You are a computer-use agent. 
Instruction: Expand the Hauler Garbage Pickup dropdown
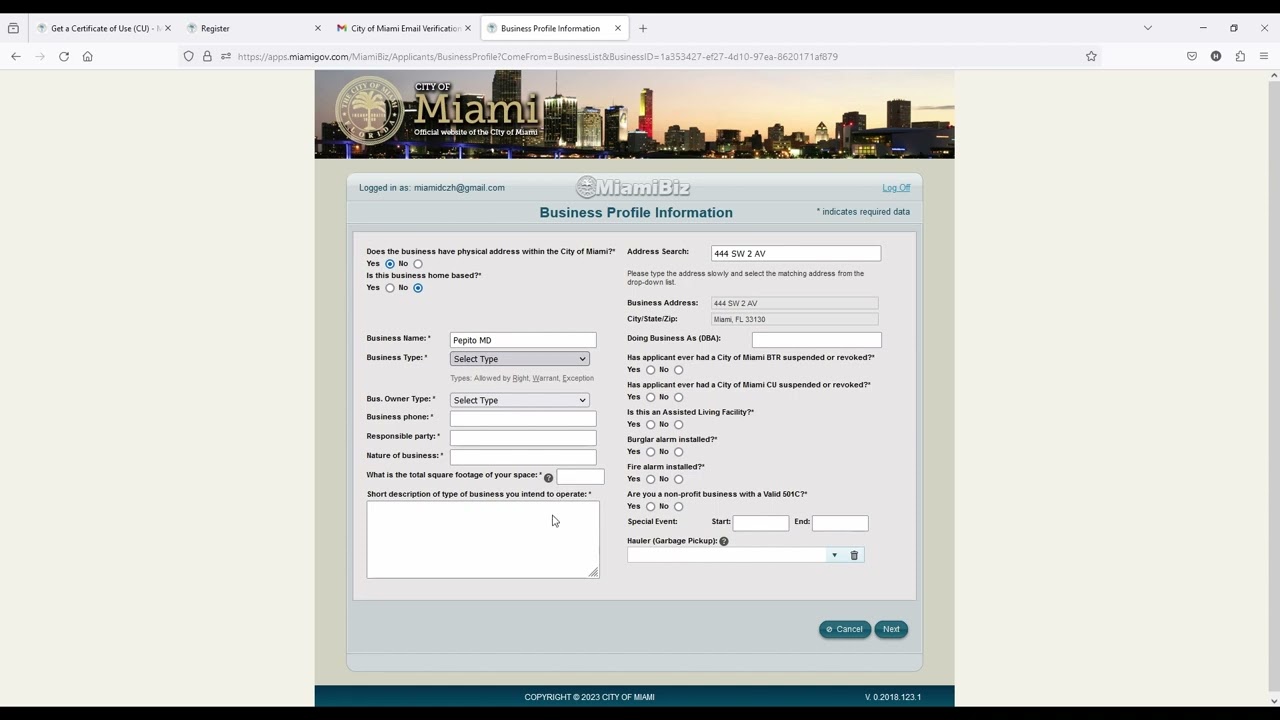coord(834,555)
